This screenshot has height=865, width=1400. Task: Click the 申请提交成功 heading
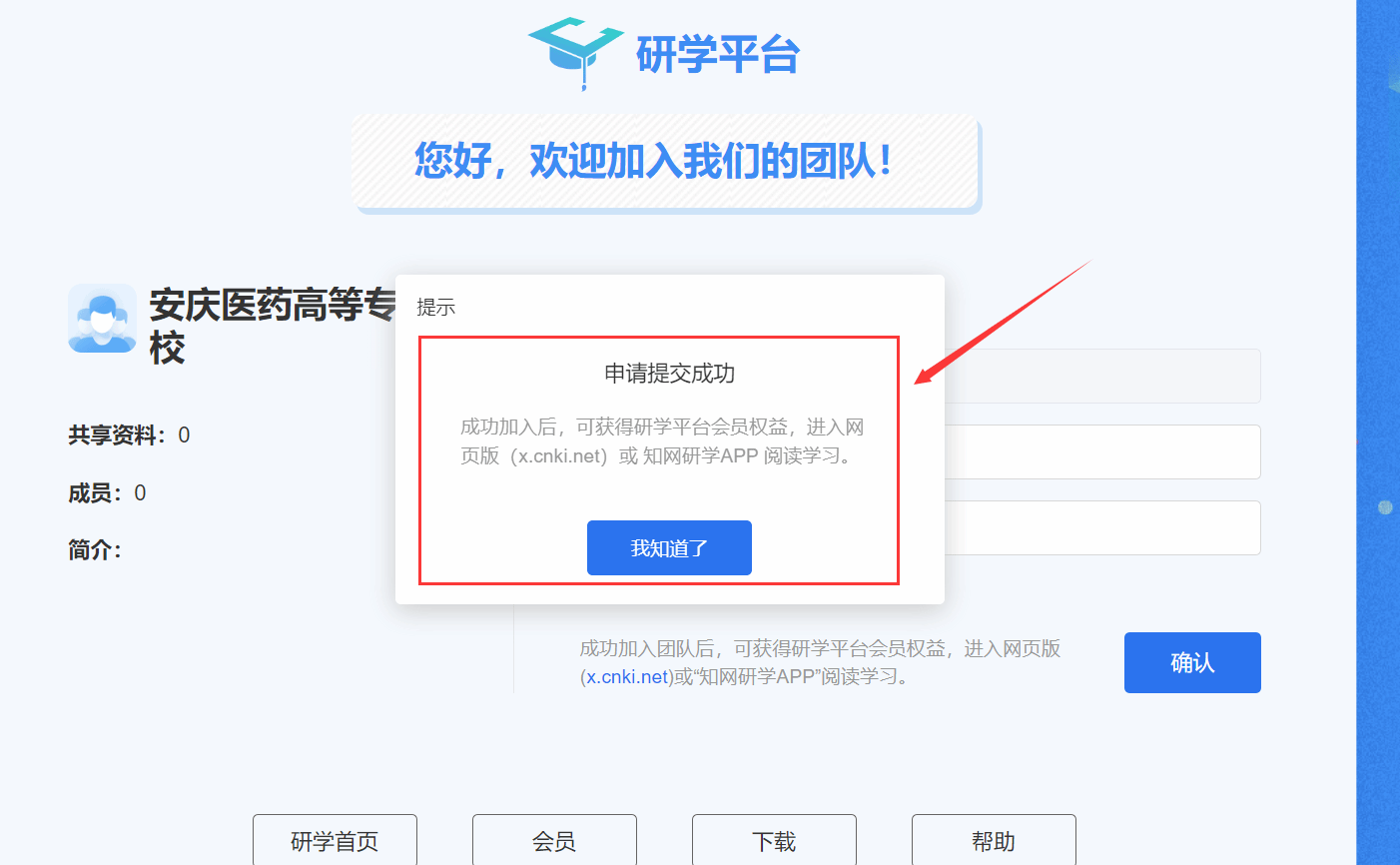click(670, 374)
